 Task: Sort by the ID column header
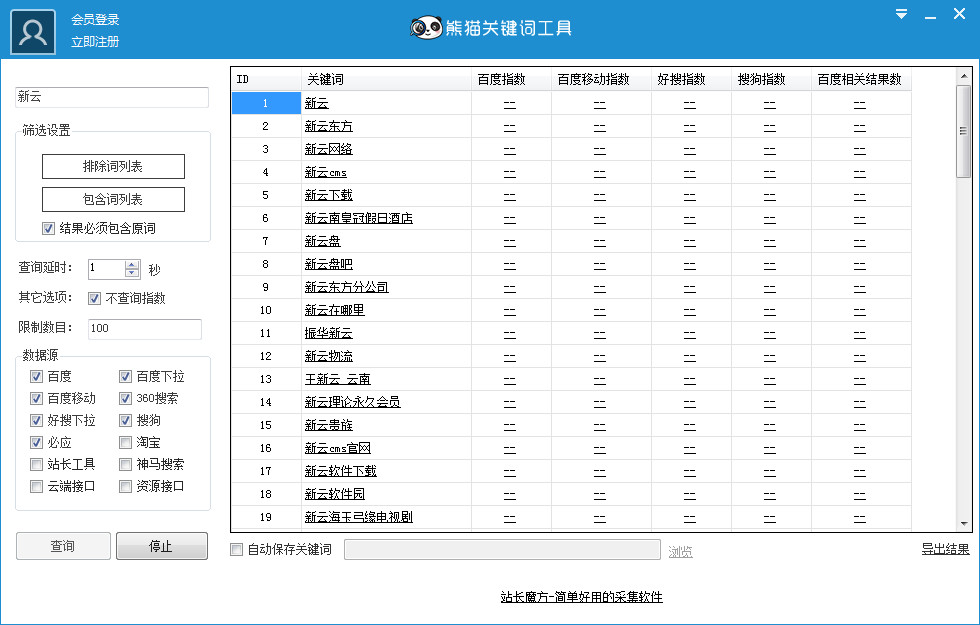pos(267,79)
